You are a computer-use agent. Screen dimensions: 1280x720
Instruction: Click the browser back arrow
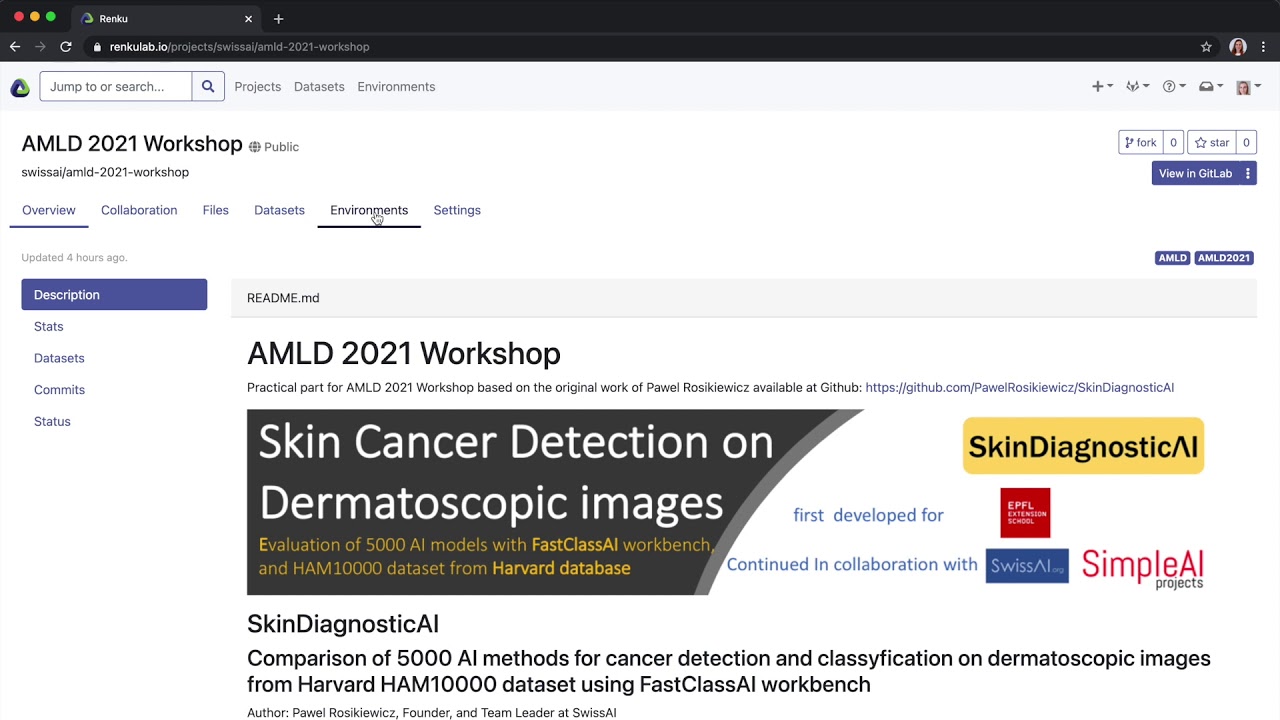point(15,47)
